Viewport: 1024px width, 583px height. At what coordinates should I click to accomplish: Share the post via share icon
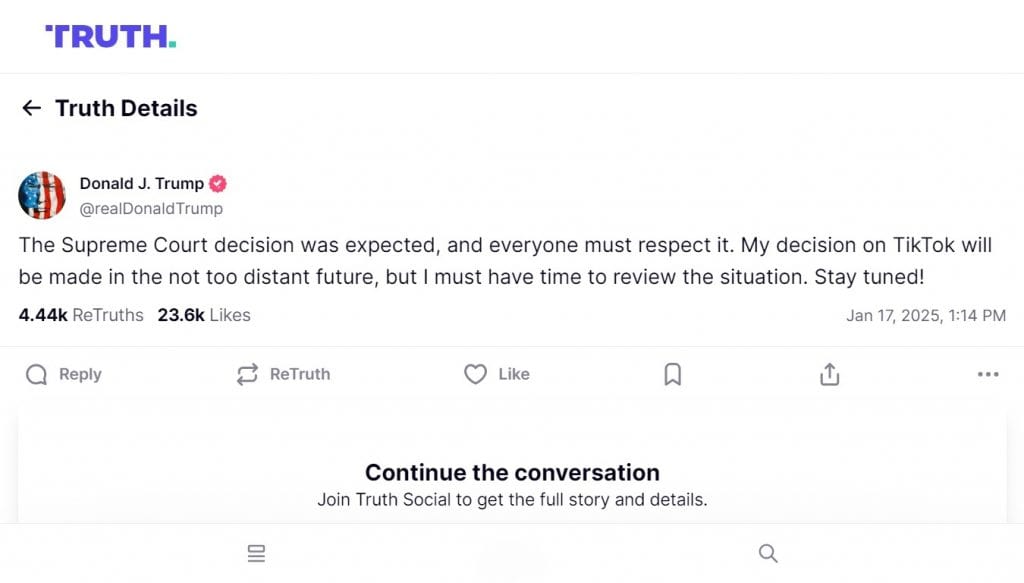click(829, 374)
